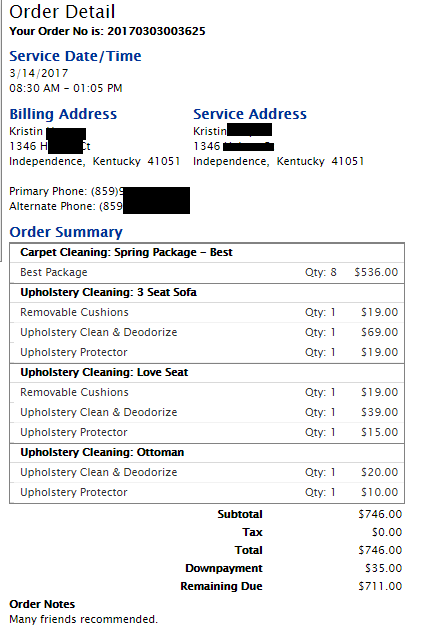Viewport: 442px width, 629px height.
Task: Click the $39.00 Love Seat deodorize price
Action: (x=379, y=412)
